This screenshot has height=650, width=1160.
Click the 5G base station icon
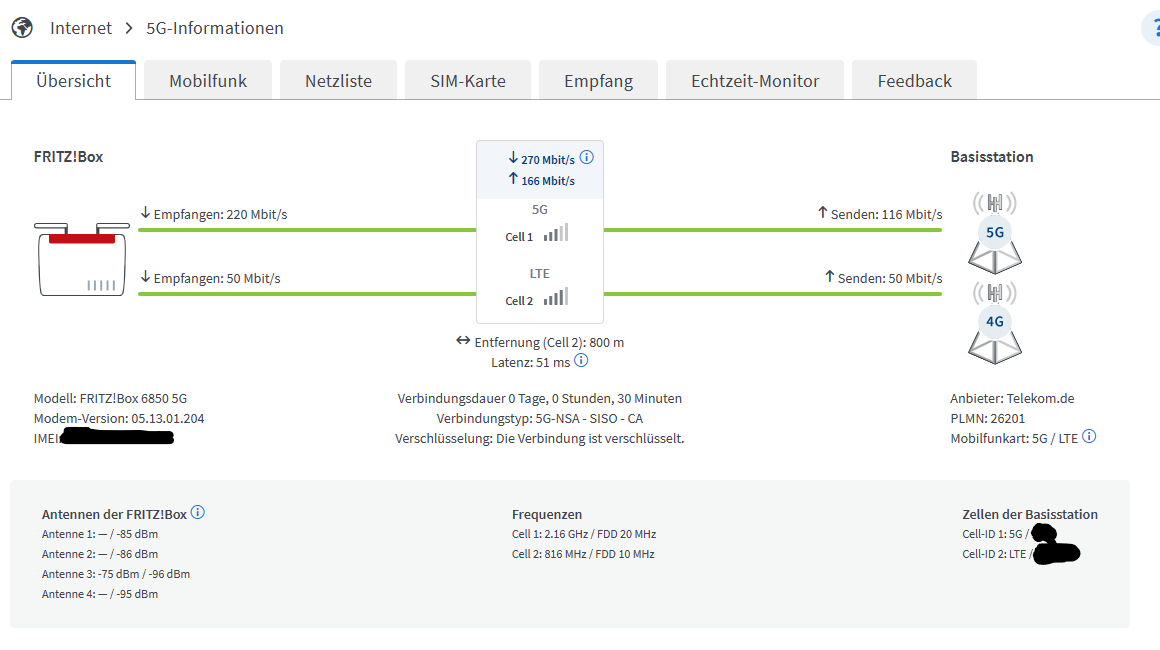pyautogui.click(x=994, y=232)
